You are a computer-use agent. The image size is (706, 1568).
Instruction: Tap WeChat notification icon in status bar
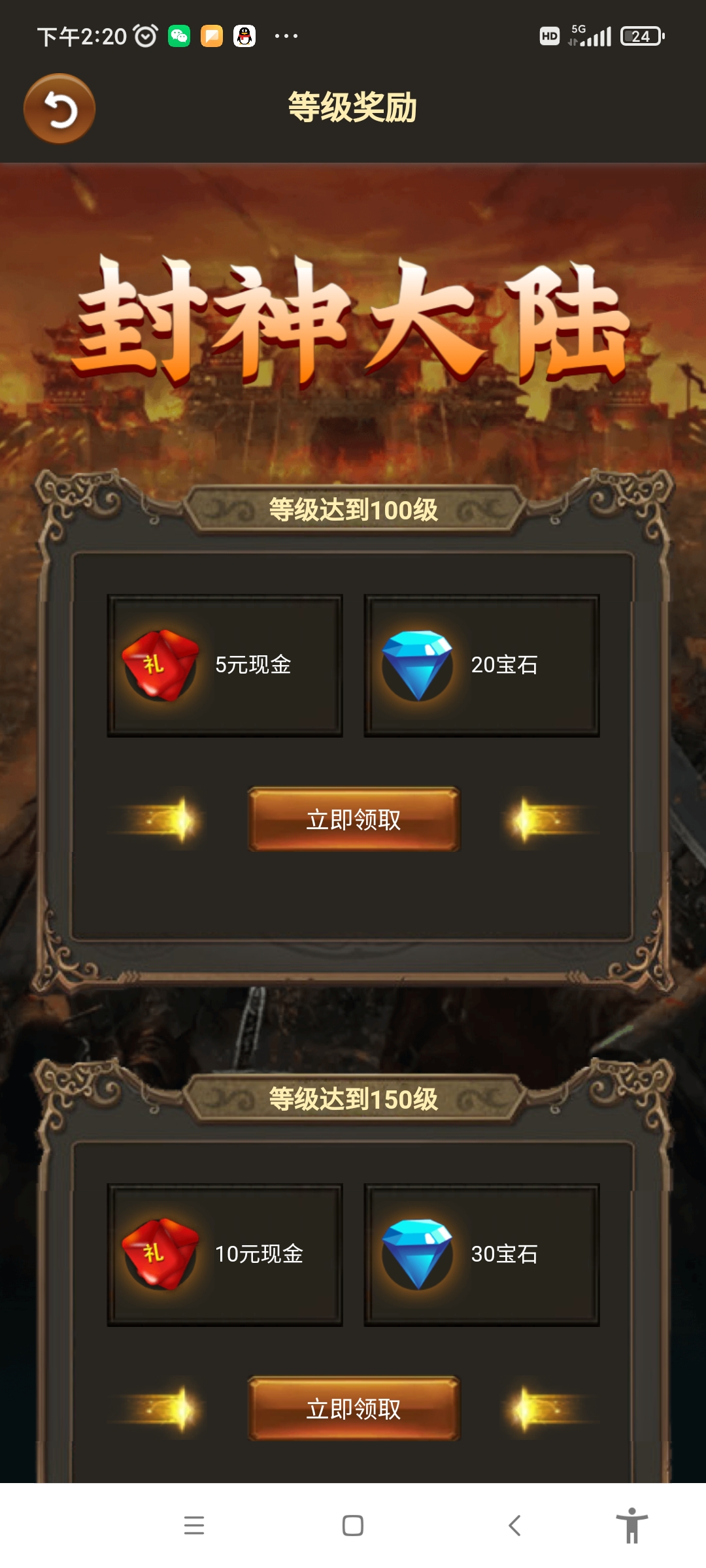179,36
